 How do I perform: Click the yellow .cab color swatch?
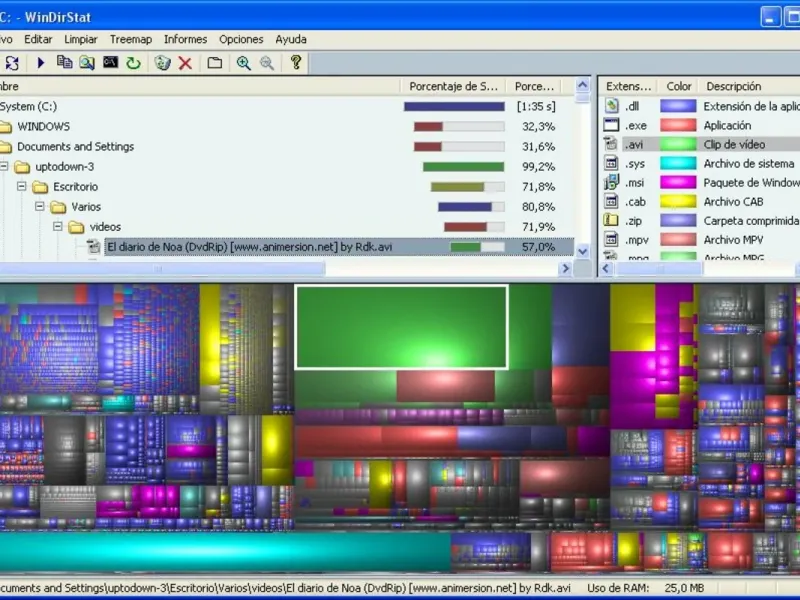(x=678, y=201)
